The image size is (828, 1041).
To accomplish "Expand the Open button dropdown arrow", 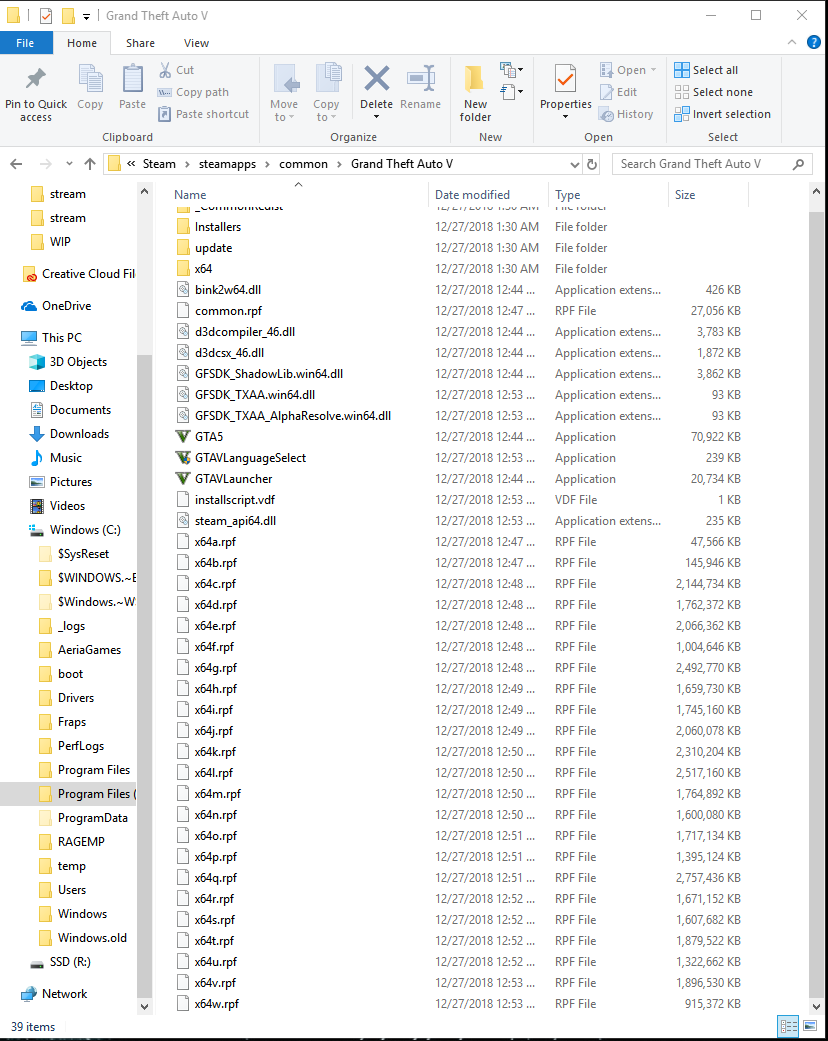I will coord(653,70).
